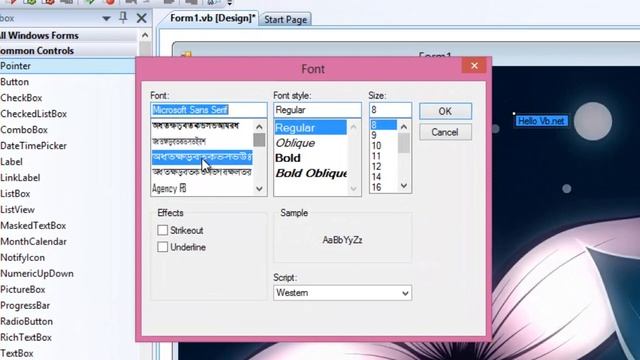Select Bold font style
640x360 pixels.
288,158
